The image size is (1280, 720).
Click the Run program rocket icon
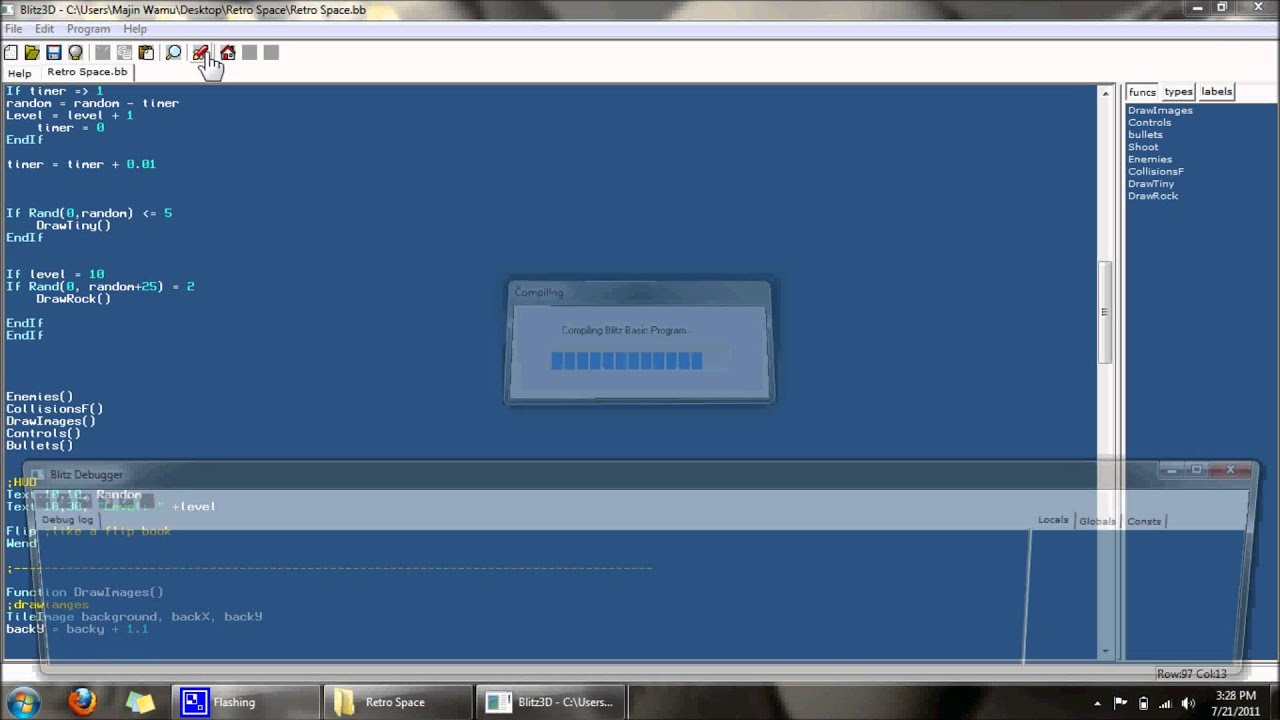[x=200, y=52]
